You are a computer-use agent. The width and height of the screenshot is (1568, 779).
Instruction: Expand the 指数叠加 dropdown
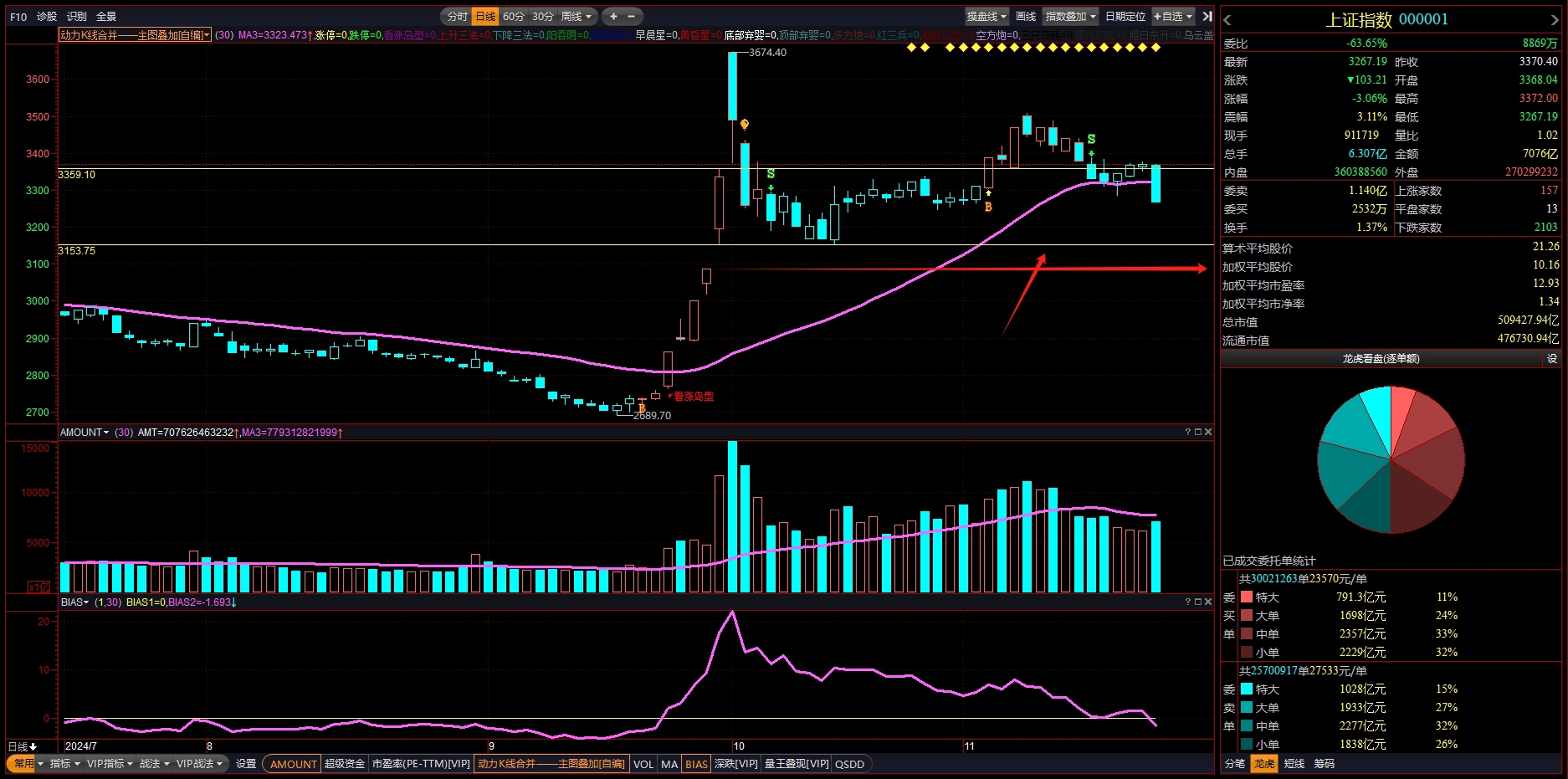(1070, 16)
